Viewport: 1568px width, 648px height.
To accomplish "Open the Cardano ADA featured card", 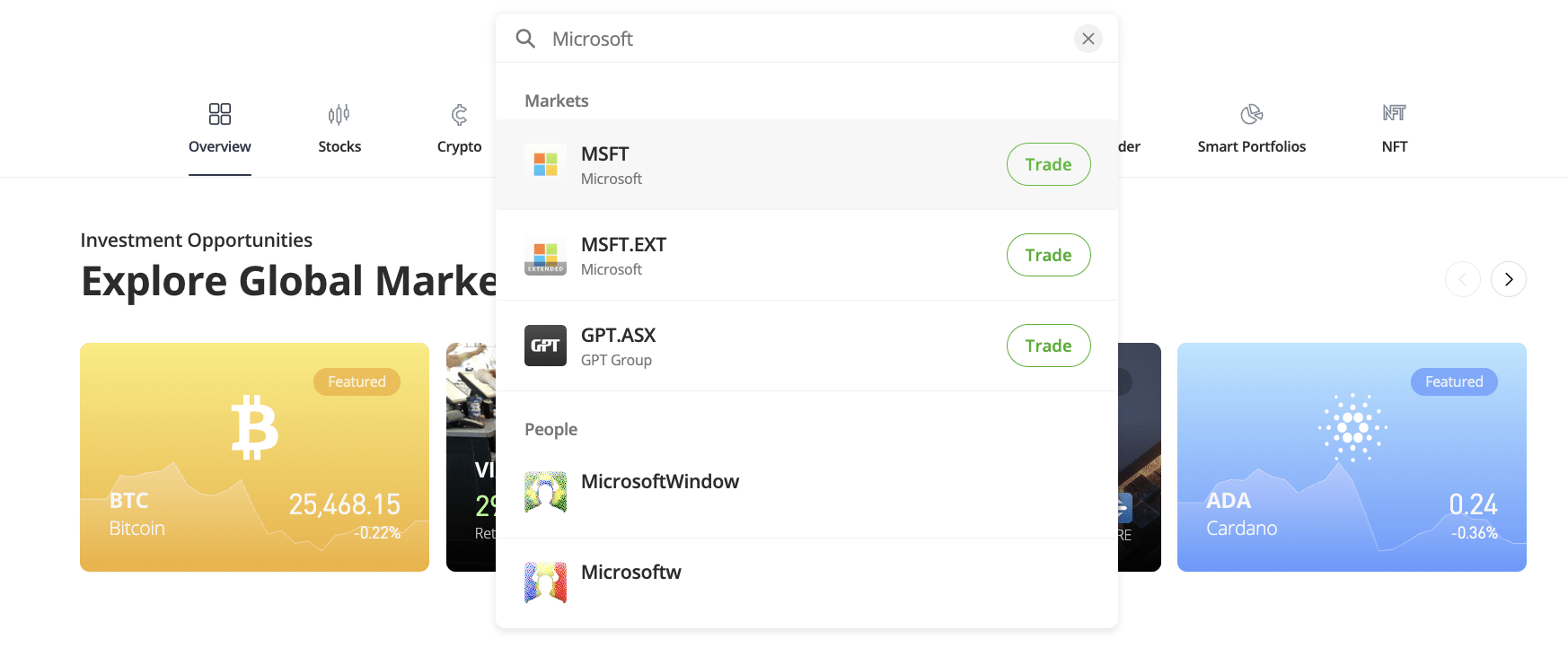I will click(x=1352, y=457).
